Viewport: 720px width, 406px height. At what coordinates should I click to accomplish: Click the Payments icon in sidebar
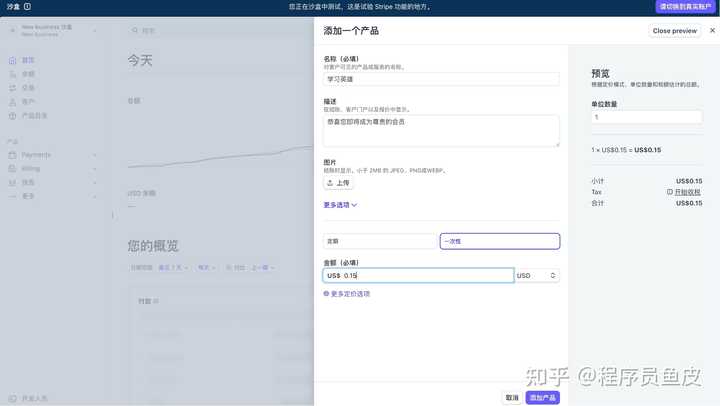tap(13, 155)
